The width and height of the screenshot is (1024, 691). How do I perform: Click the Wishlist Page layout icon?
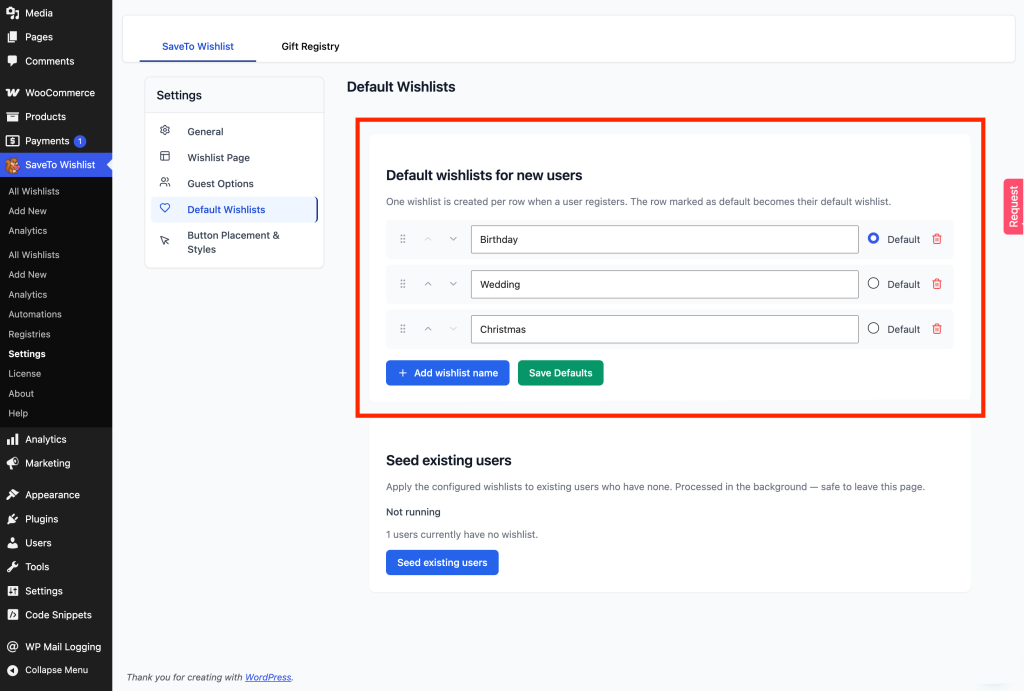[x=165, y=157]
